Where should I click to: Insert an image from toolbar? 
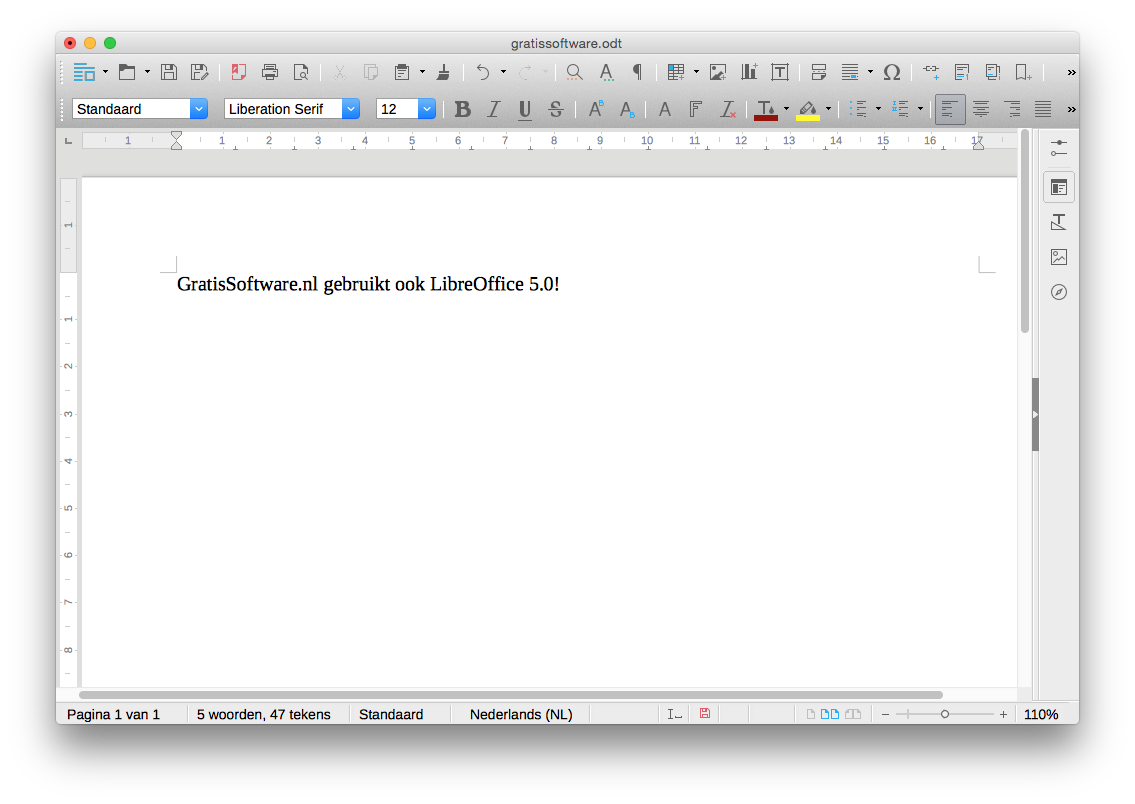(x=718, y=72)
